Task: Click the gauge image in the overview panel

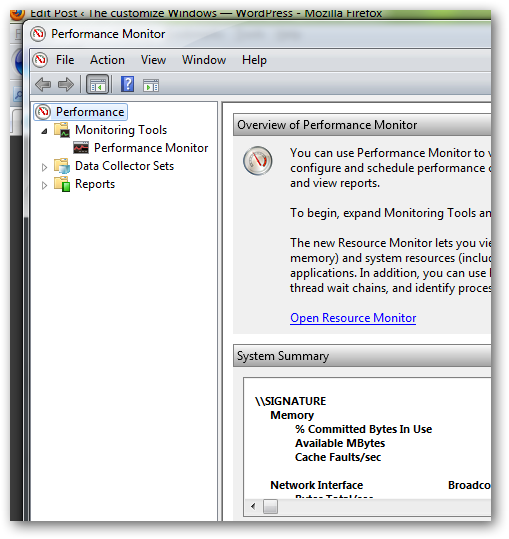Action: click(x=258, y=161)
